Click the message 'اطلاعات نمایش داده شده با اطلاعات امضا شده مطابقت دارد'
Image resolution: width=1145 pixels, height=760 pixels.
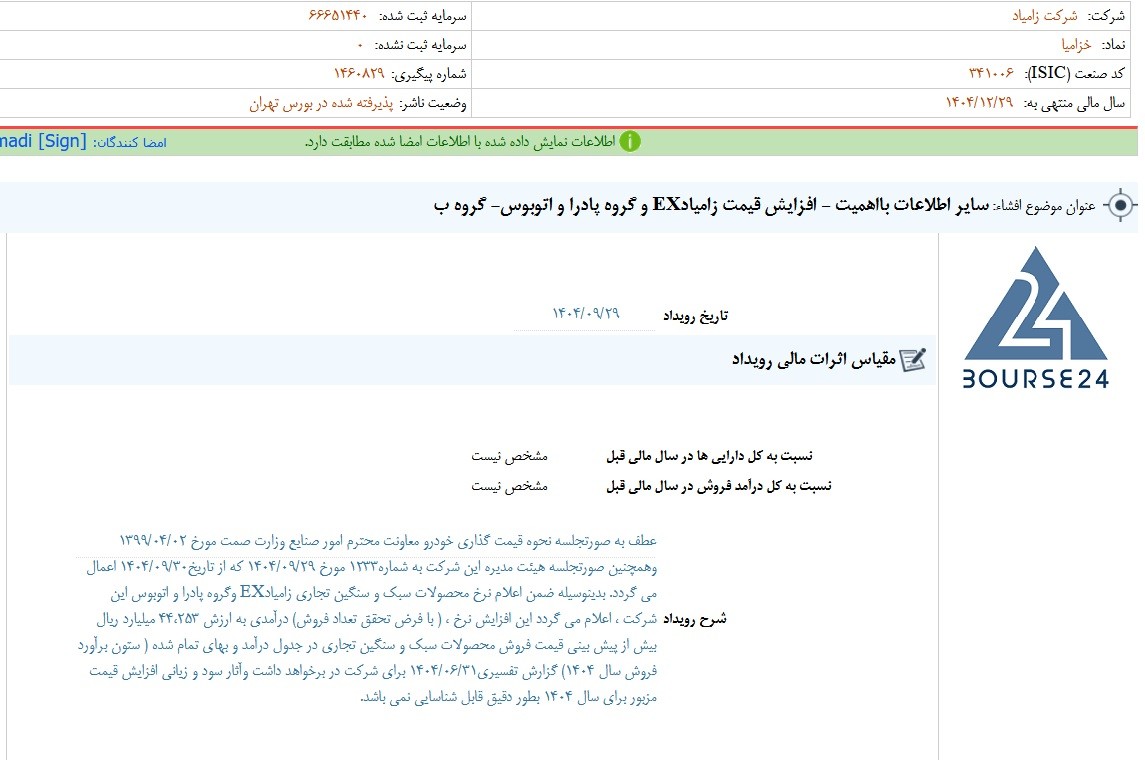click(x=460, y=142)
